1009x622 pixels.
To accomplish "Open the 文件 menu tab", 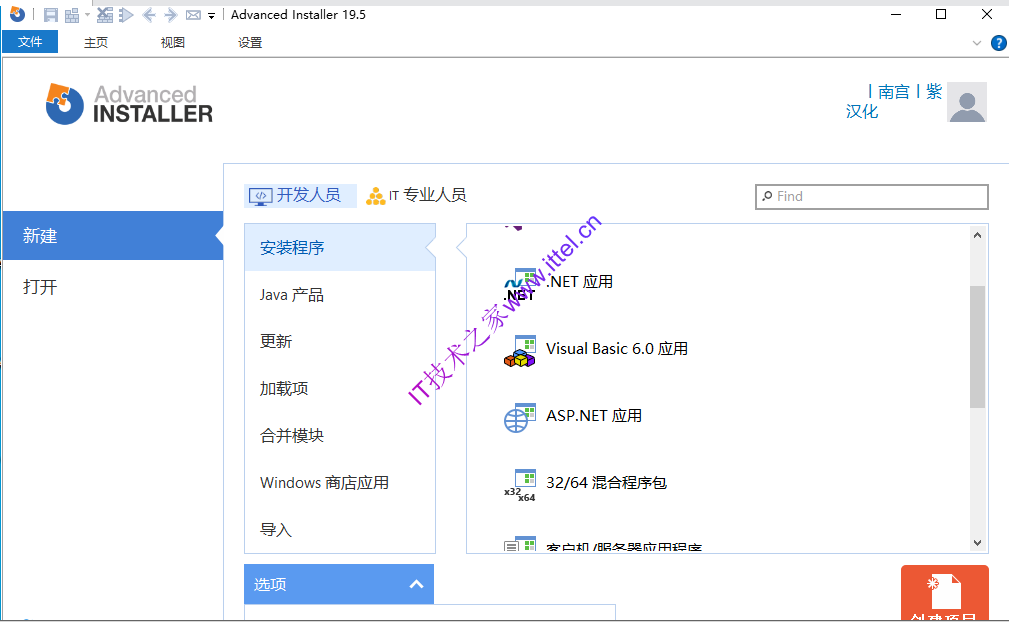I will coord(30,42).
